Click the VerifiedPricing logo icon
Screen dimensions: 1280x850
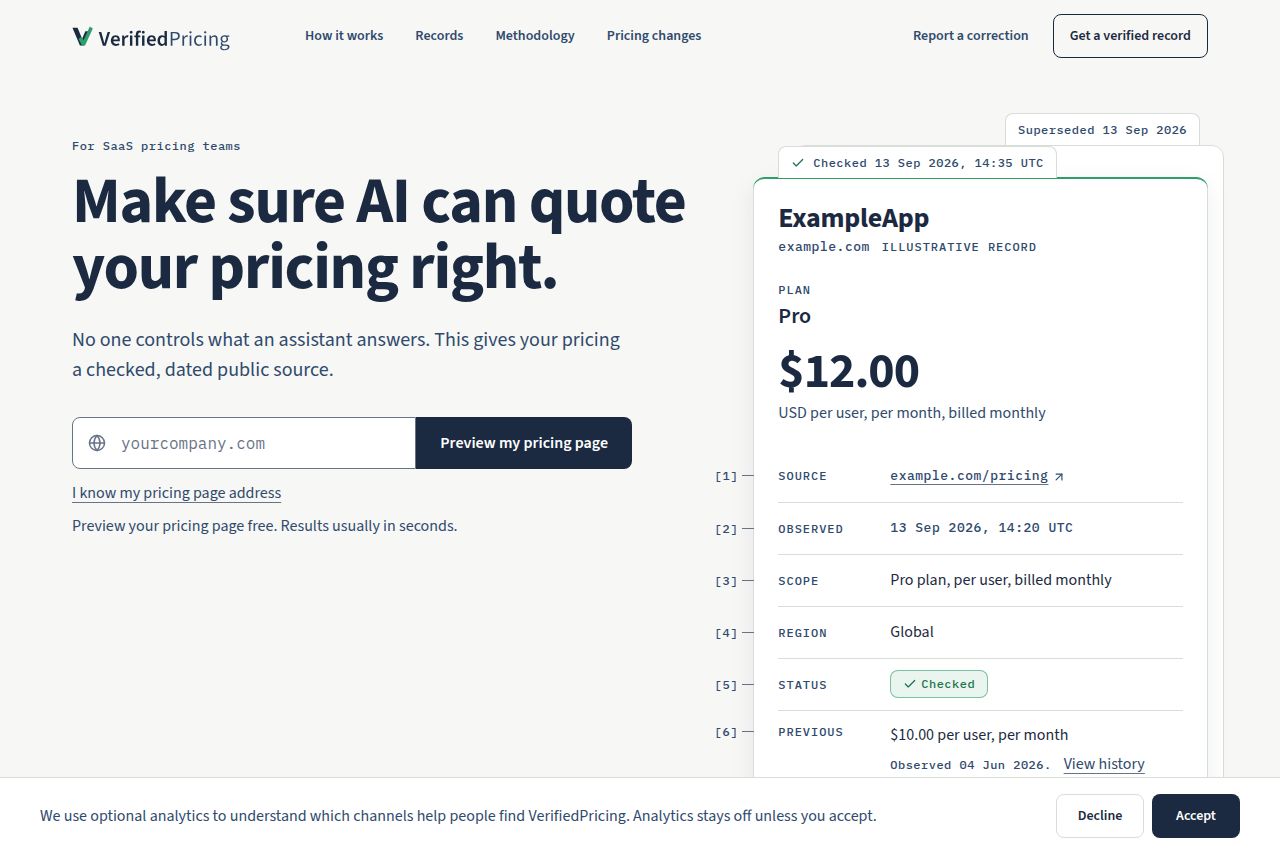[x=82, y=37]
